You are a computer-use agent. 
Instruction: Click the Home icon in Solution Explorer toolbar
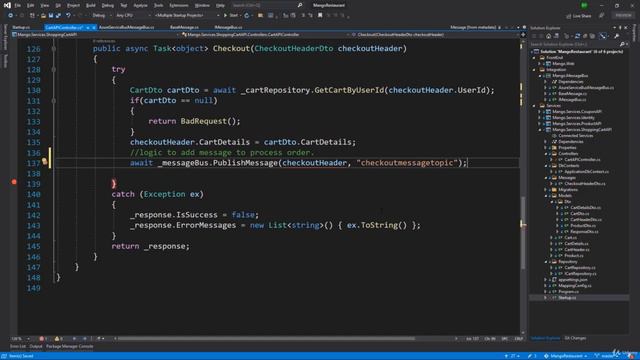[x=548, y=36]
